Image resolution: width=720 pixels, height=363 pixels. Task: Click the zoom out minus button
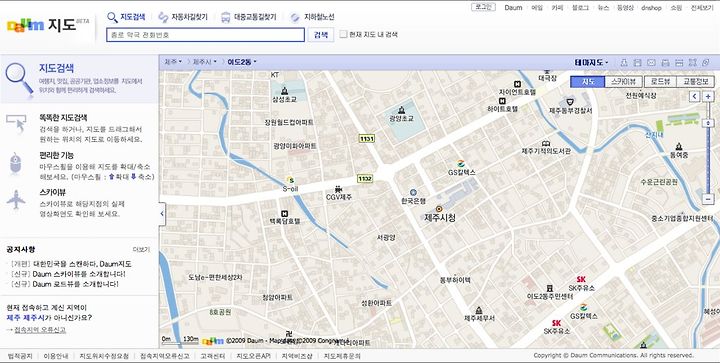click(x=708, y=199)
